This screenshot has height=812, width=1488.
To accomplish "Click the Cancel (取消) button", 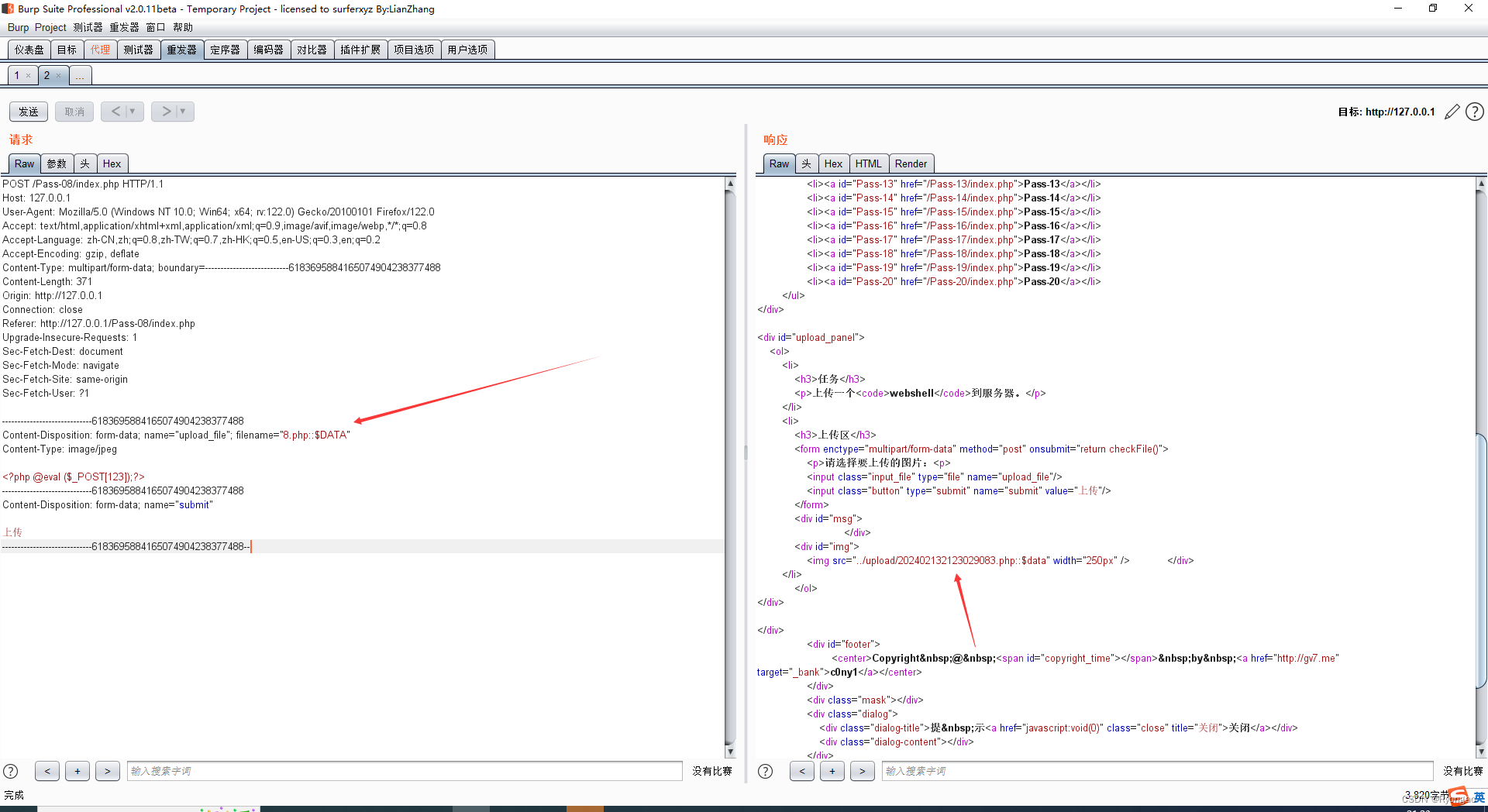I will pos(74,112).
